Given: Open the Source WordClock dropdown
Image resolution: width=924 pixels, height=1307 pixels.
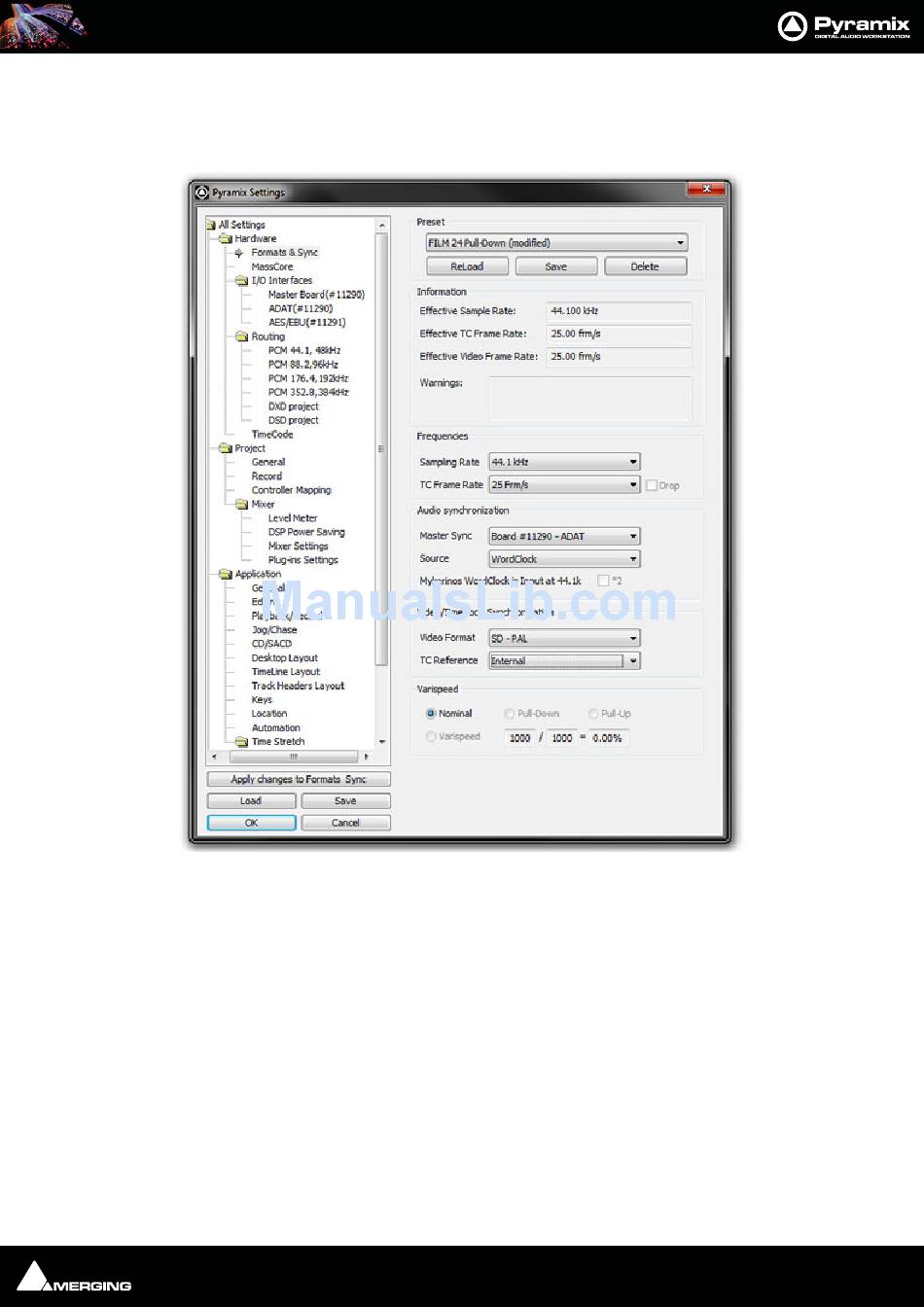Looking at the screenshot, I should pos(564,559).
